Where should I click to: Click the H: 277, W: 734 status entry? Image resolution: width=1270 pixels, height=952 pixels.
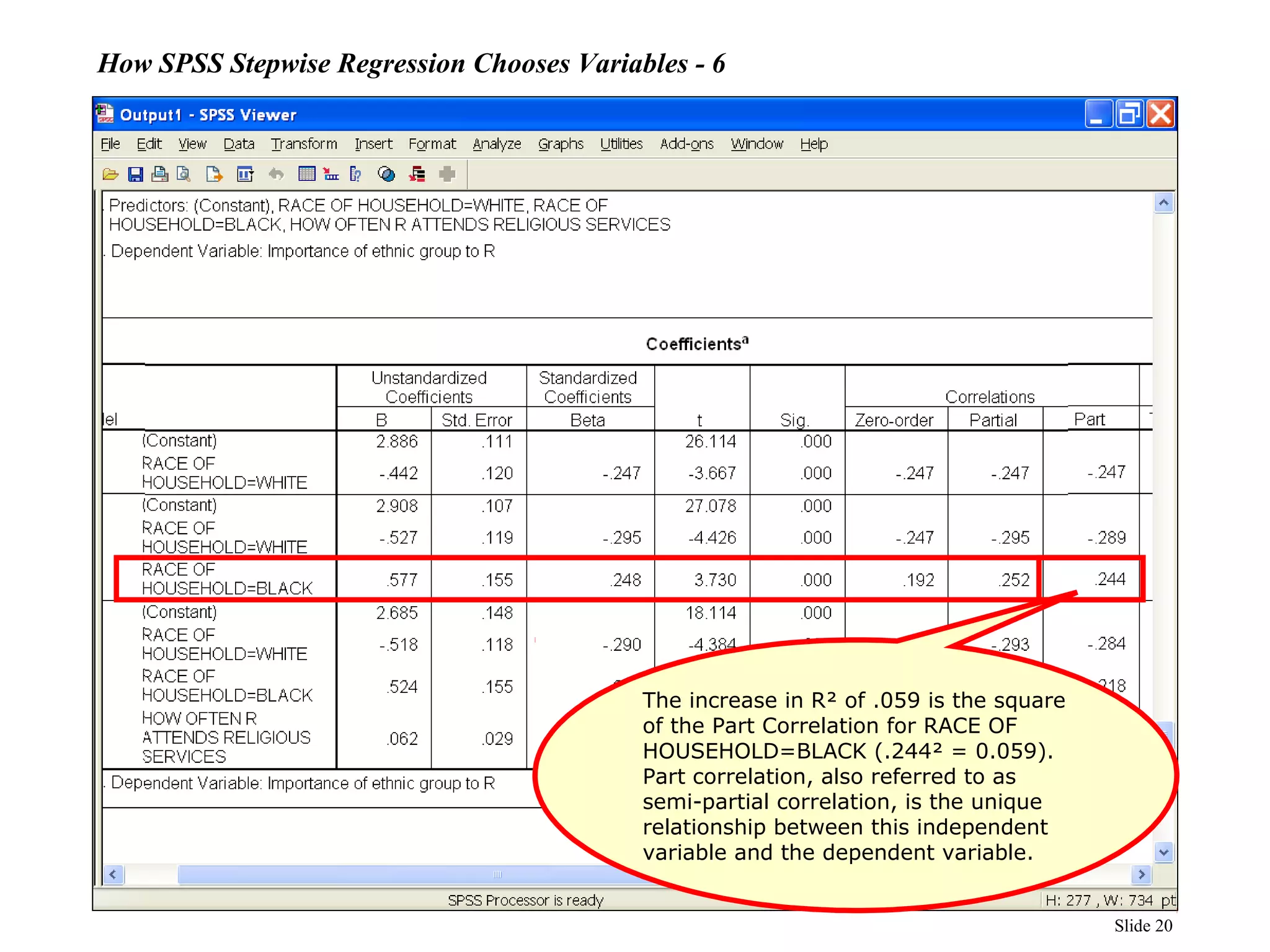tap(1110, 900)
